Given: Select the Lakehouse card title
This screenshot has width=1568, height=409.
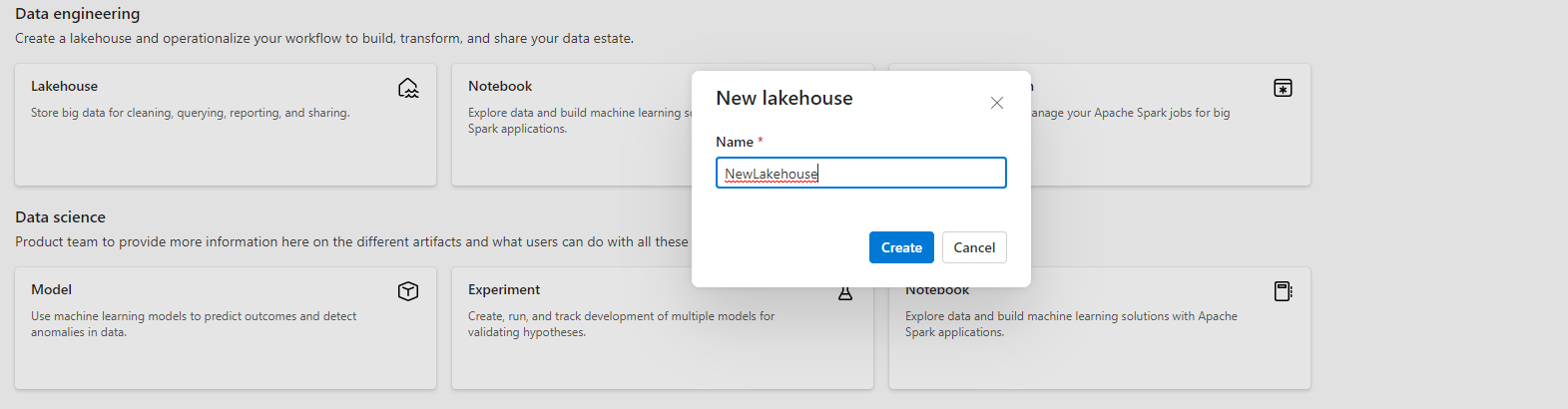Looking at the screenshot, I should click(x=64, y=87).
